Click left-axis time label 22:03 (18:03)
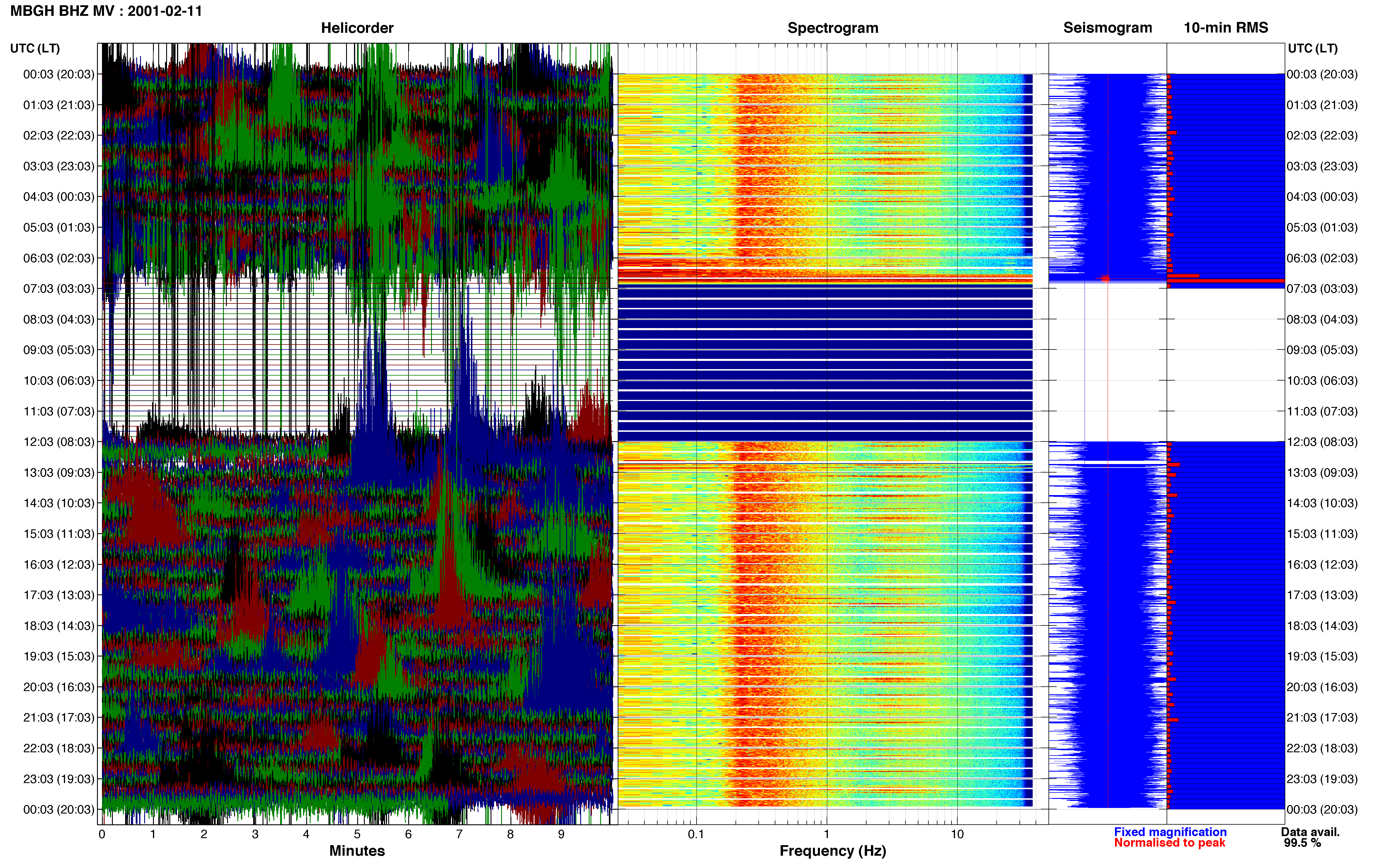 point(59,748)
